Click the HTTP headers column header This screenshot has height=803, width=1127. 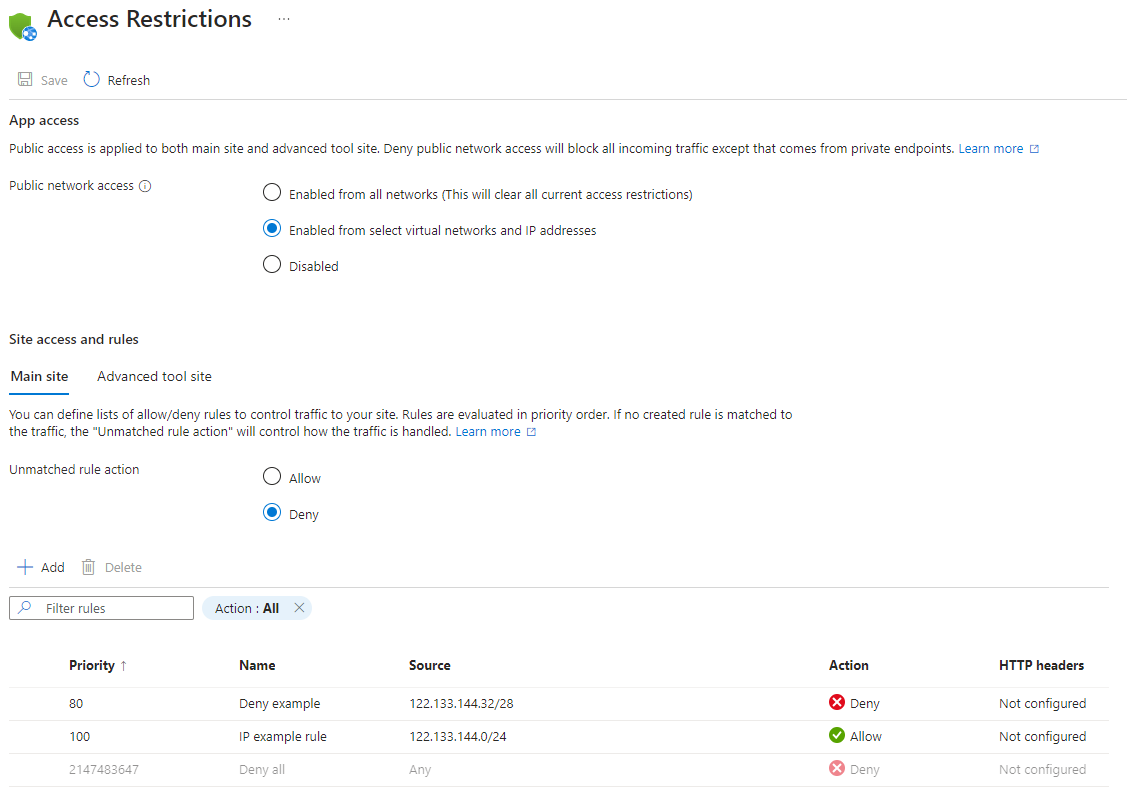pyautogui.click(x=1041, y=666)
